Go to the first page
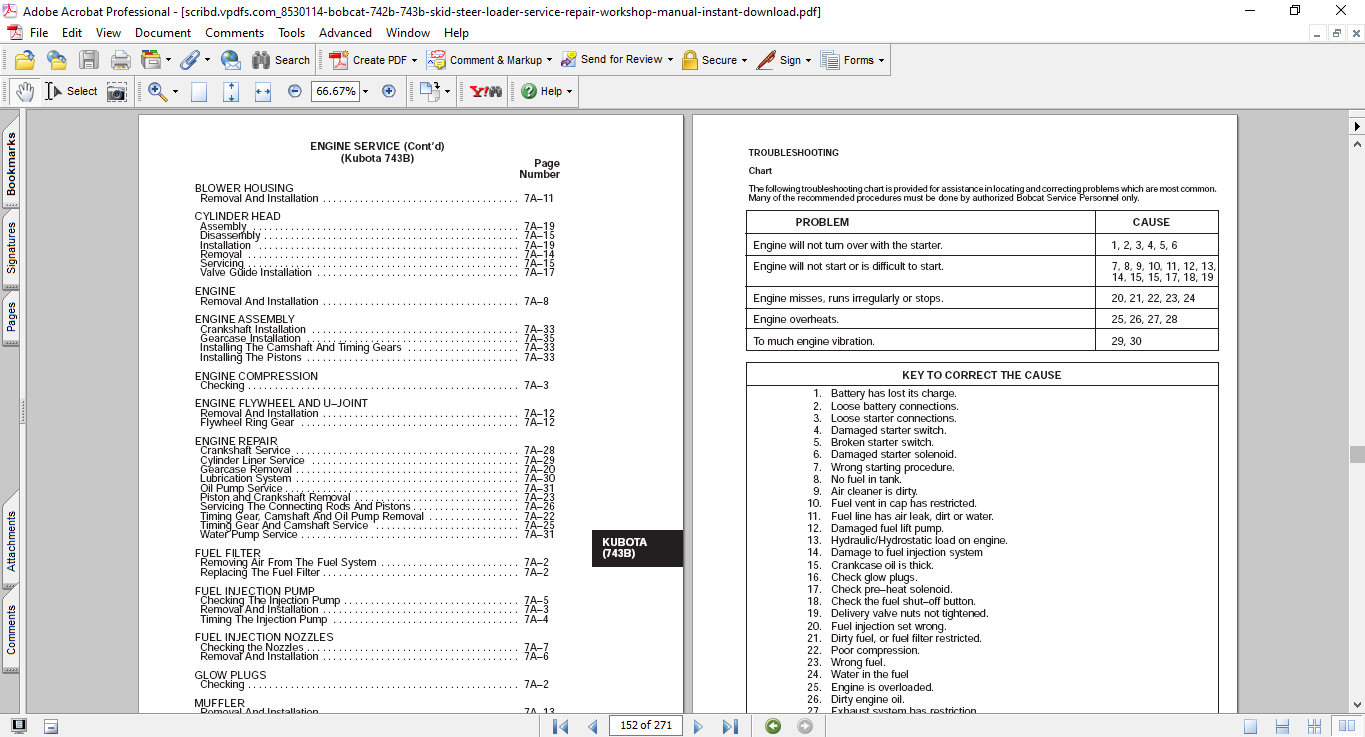 (561, 726)
